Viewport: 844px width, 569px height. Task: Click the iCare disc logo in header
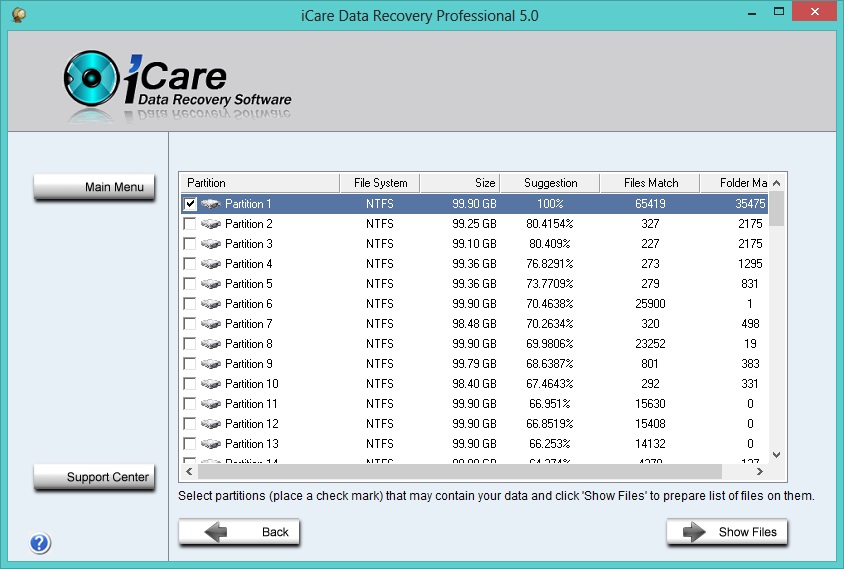pos(91,79)
